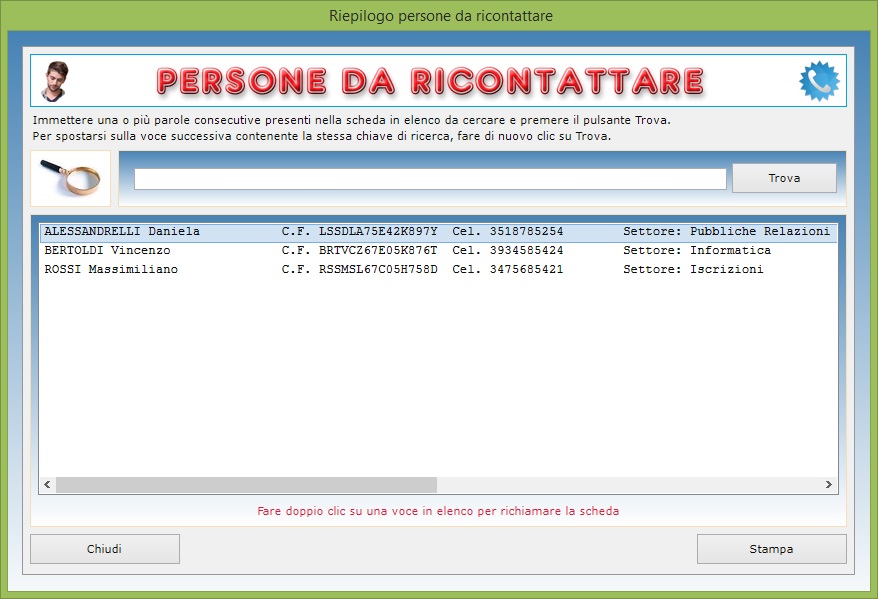Select the ROSSI Massimiliano name entry
This screenshot has width=878, height=599.
click(111, 270)
